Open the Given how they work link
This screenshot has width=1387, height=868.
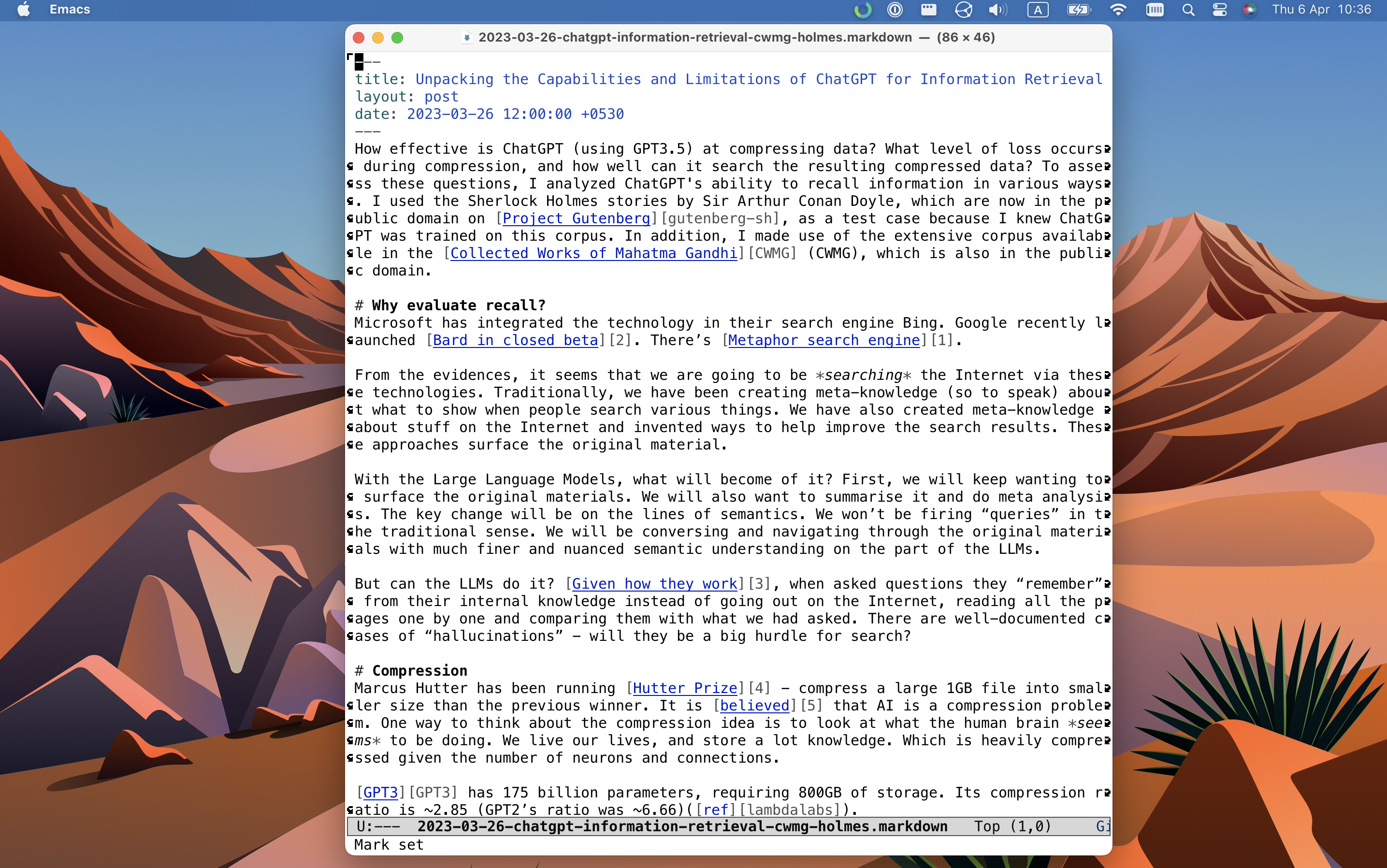tap(654, 584)
